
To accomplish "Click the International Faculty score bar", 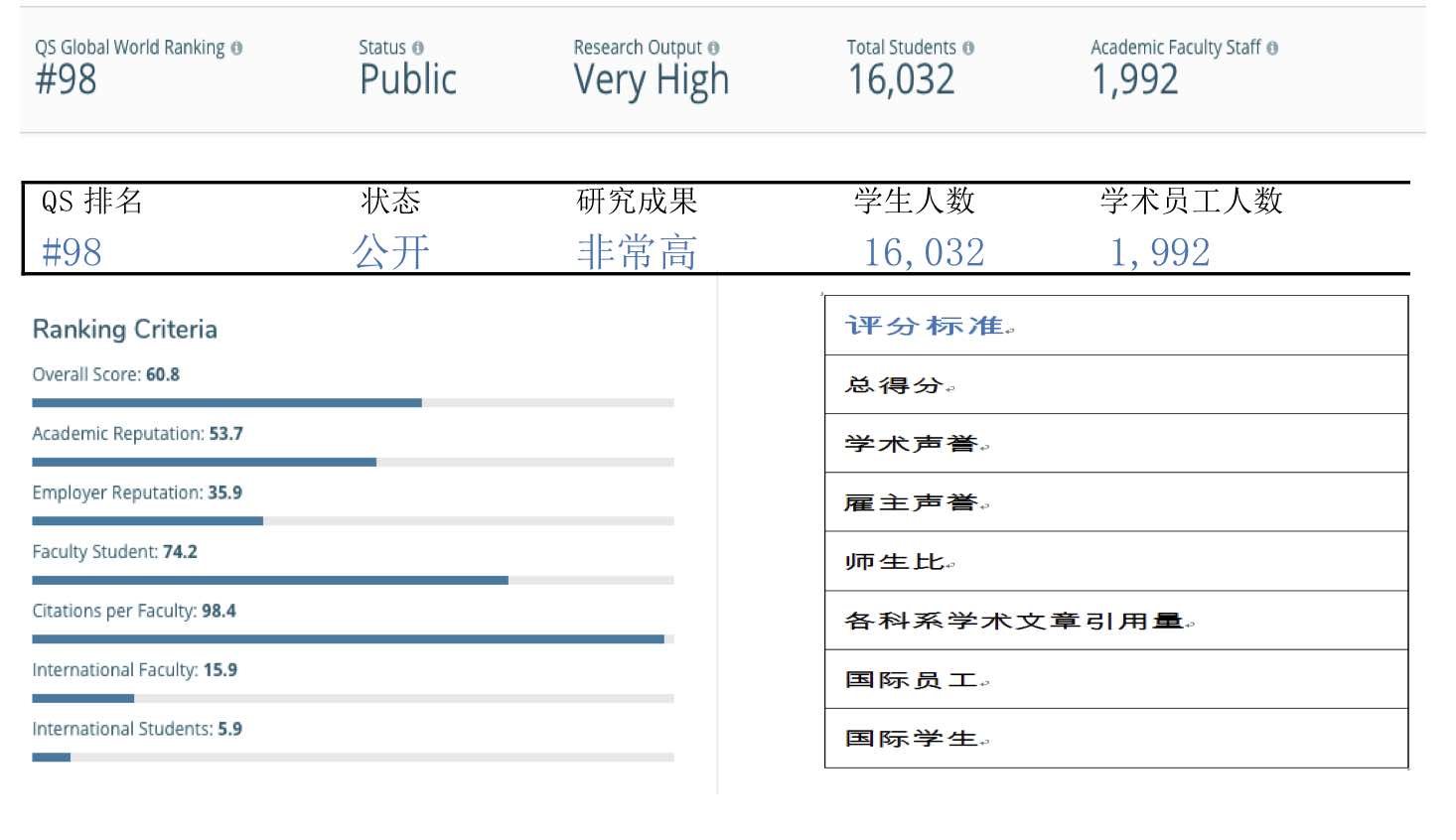I will (353, 698).
